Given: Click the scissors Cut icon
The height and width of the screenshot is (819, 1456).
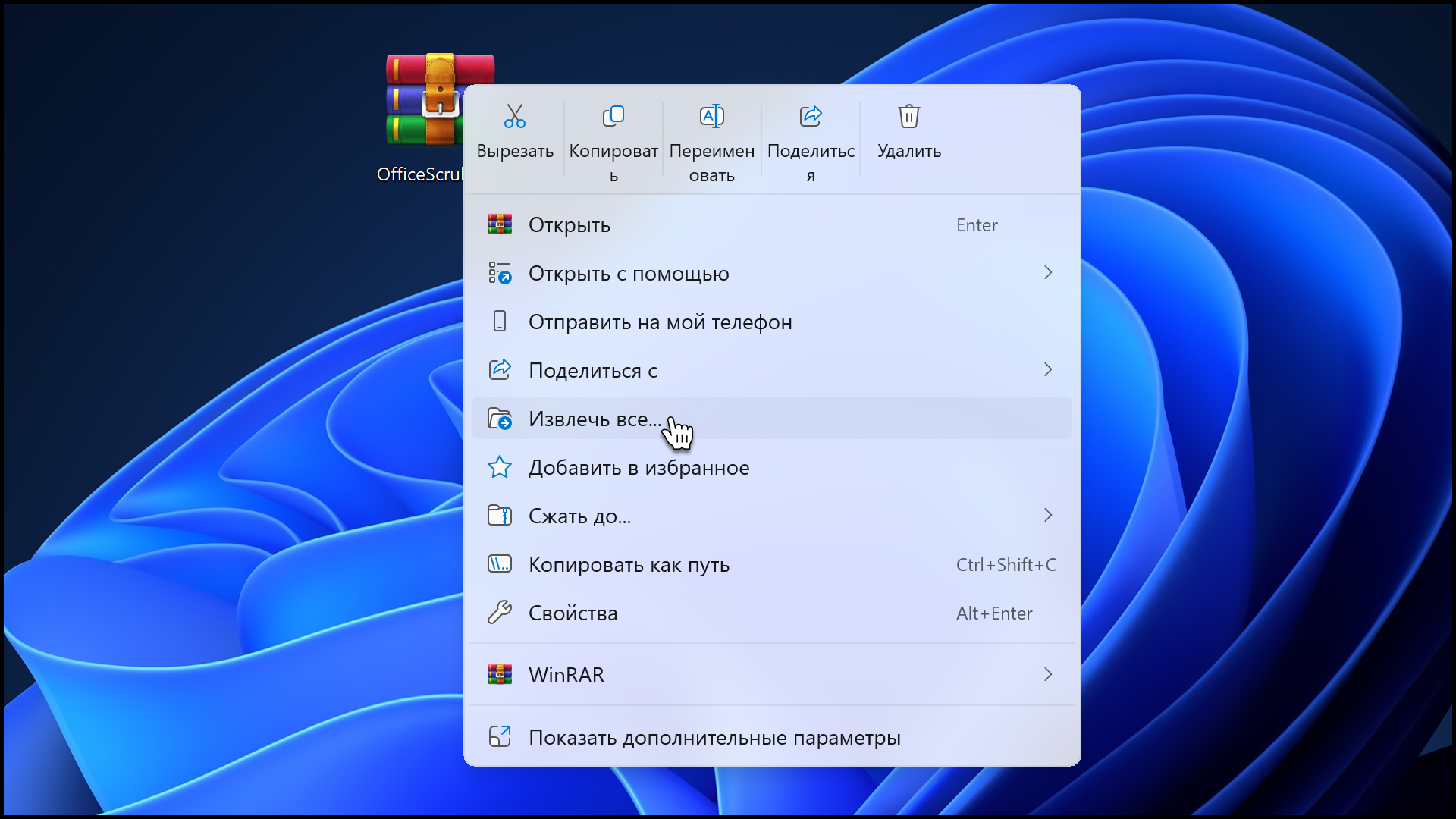Looking at the screenshot, I should [x=514, y=117].
